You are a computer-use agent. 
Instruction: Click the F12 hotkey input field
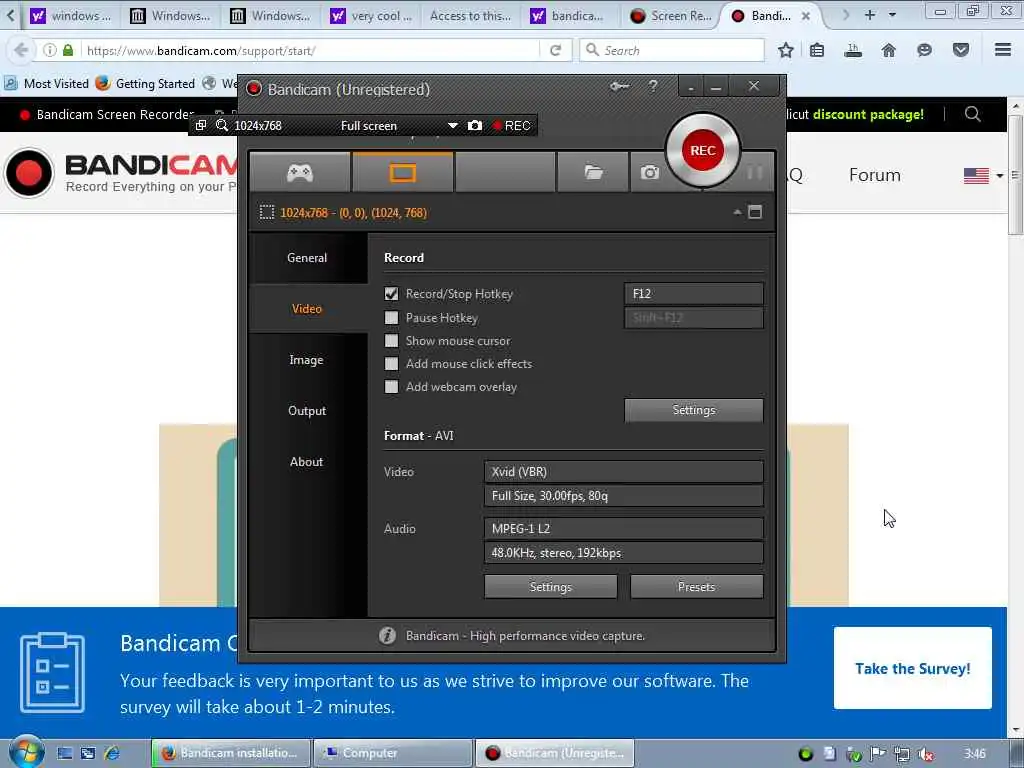pos(694,294)
